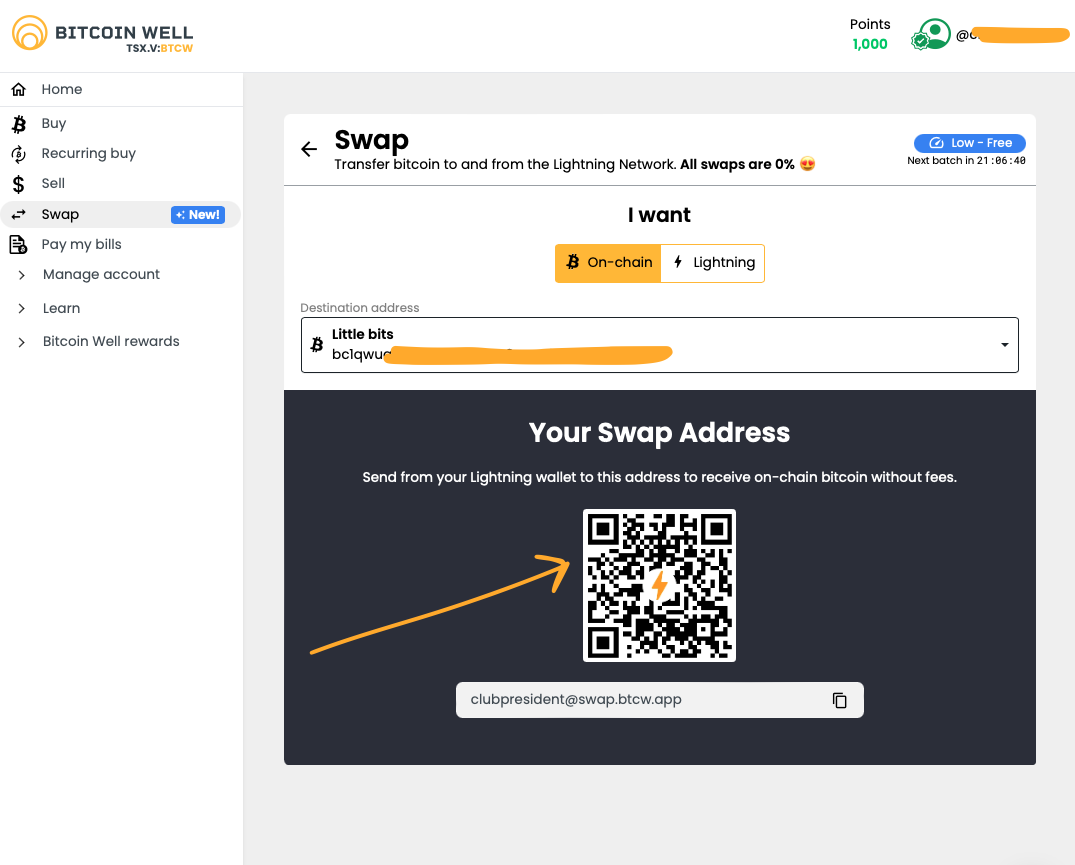
Task: Expand the Learn section
Action: [61, 308]
